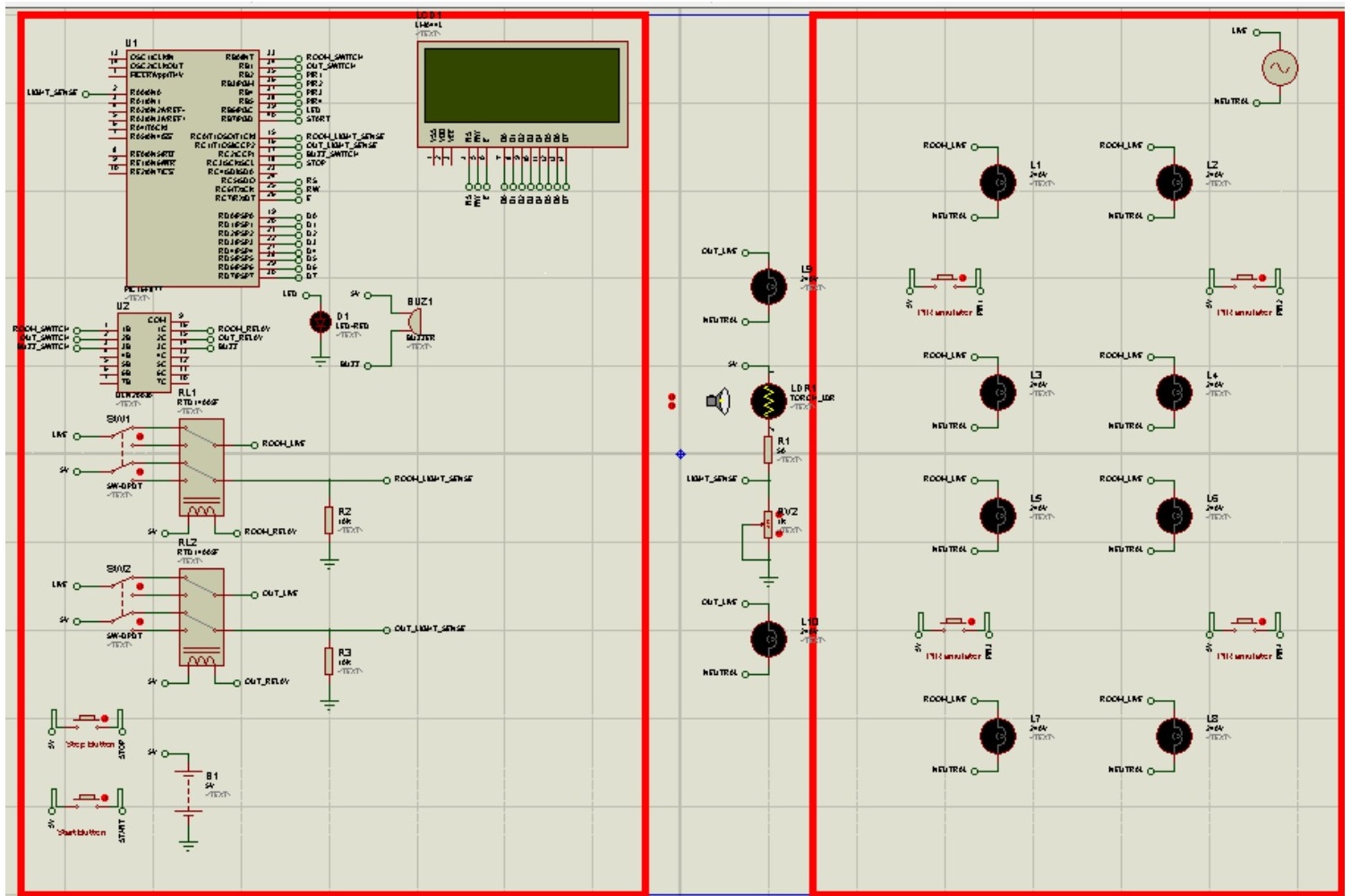1351x896 pixels.
Task: Click the PIR3 simulator push button
Action: tap(954, 624)
